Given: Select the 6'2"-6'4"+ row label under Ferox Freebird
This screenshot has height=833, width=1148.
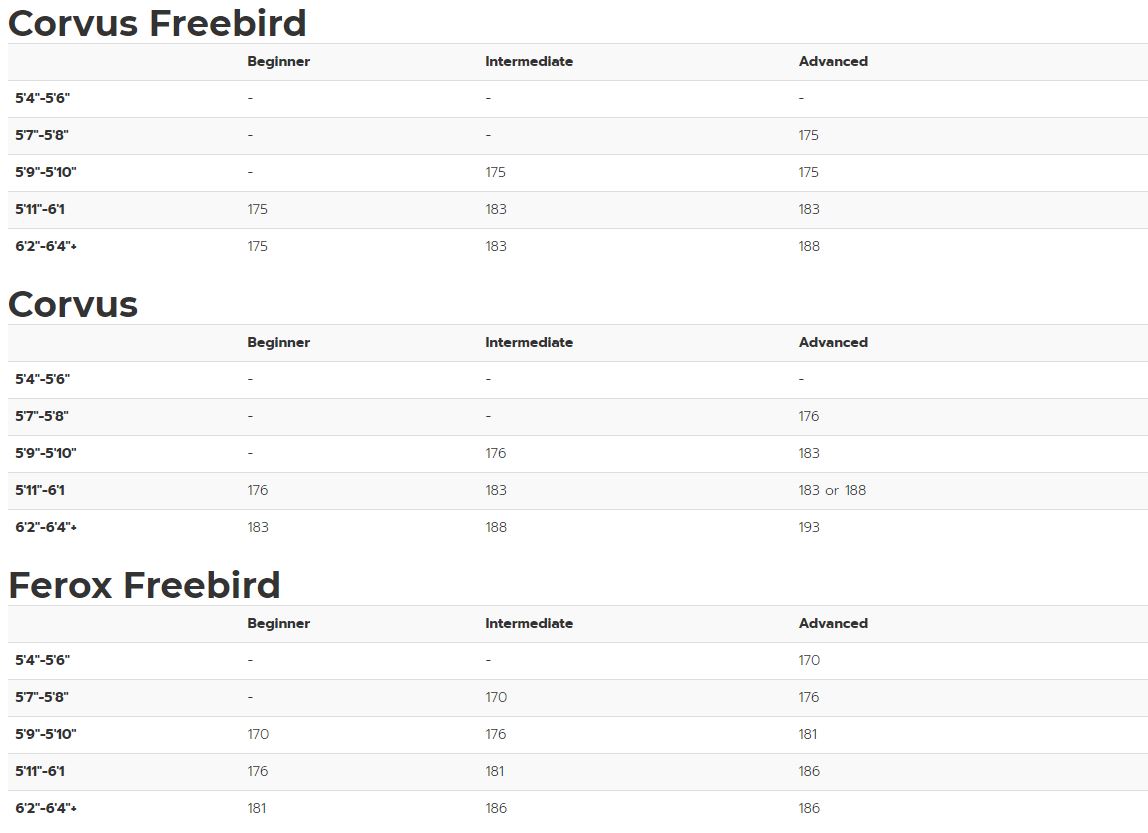Looking at the screenshot, I should [46, 808].
